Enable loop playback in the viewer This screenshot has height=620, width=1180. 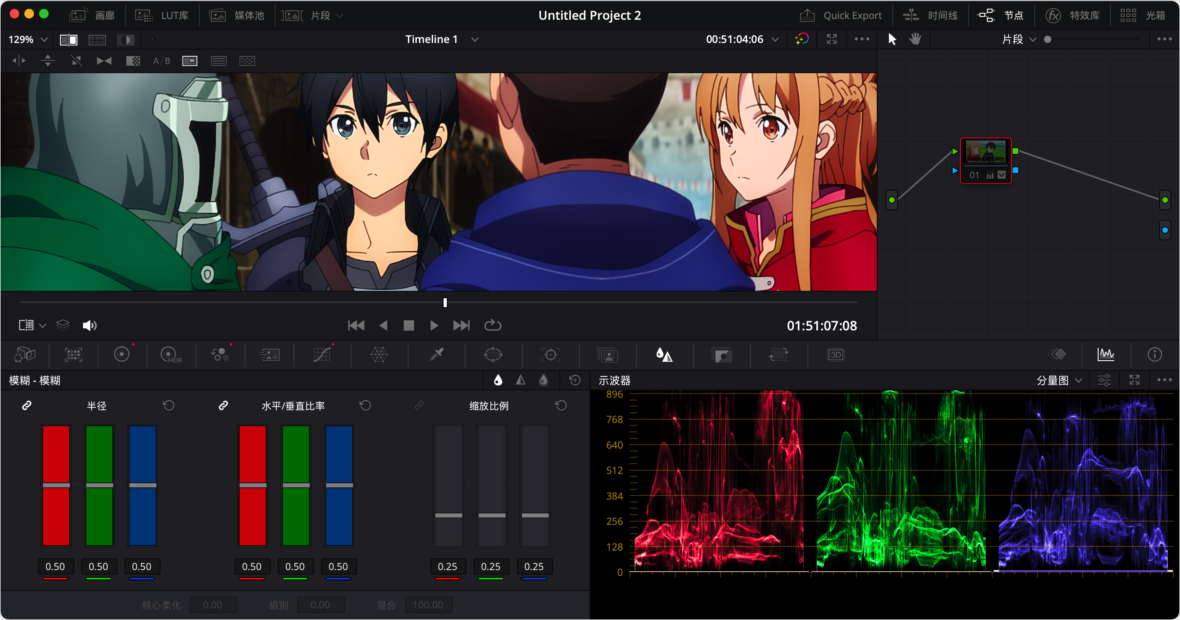click(492, 325)
